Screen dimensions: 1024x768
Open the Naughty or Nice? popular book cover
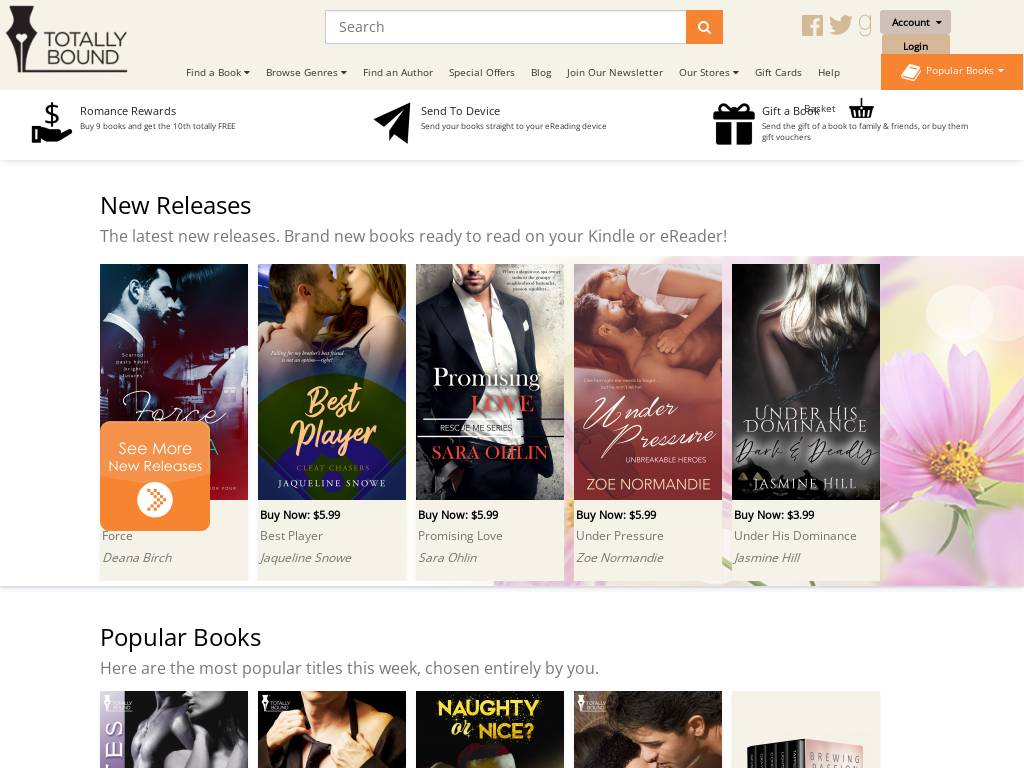point(490,729)
